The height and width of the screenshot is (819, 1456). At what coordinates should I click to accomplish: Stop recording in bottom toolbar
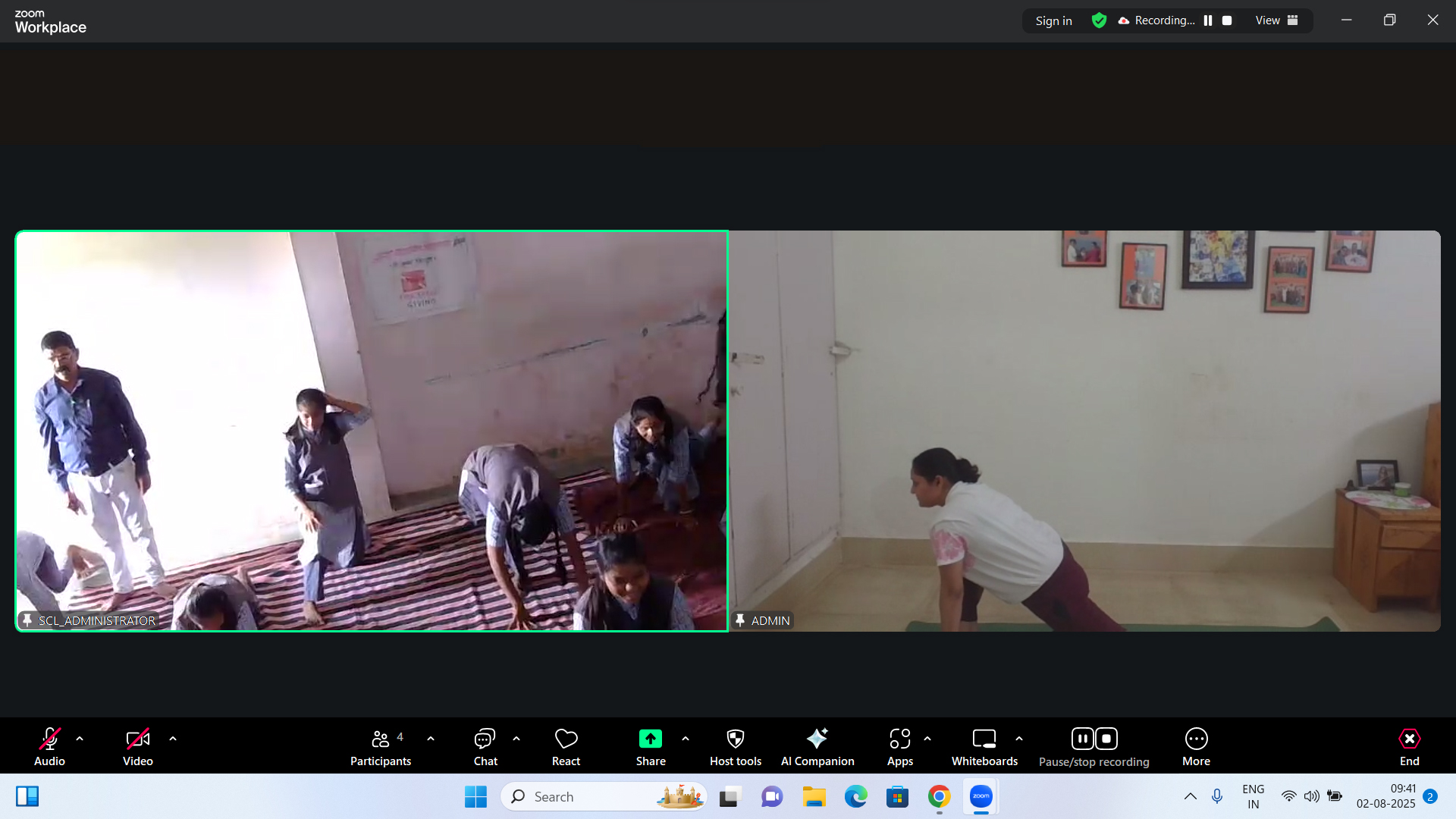(x=1106, y=739)
